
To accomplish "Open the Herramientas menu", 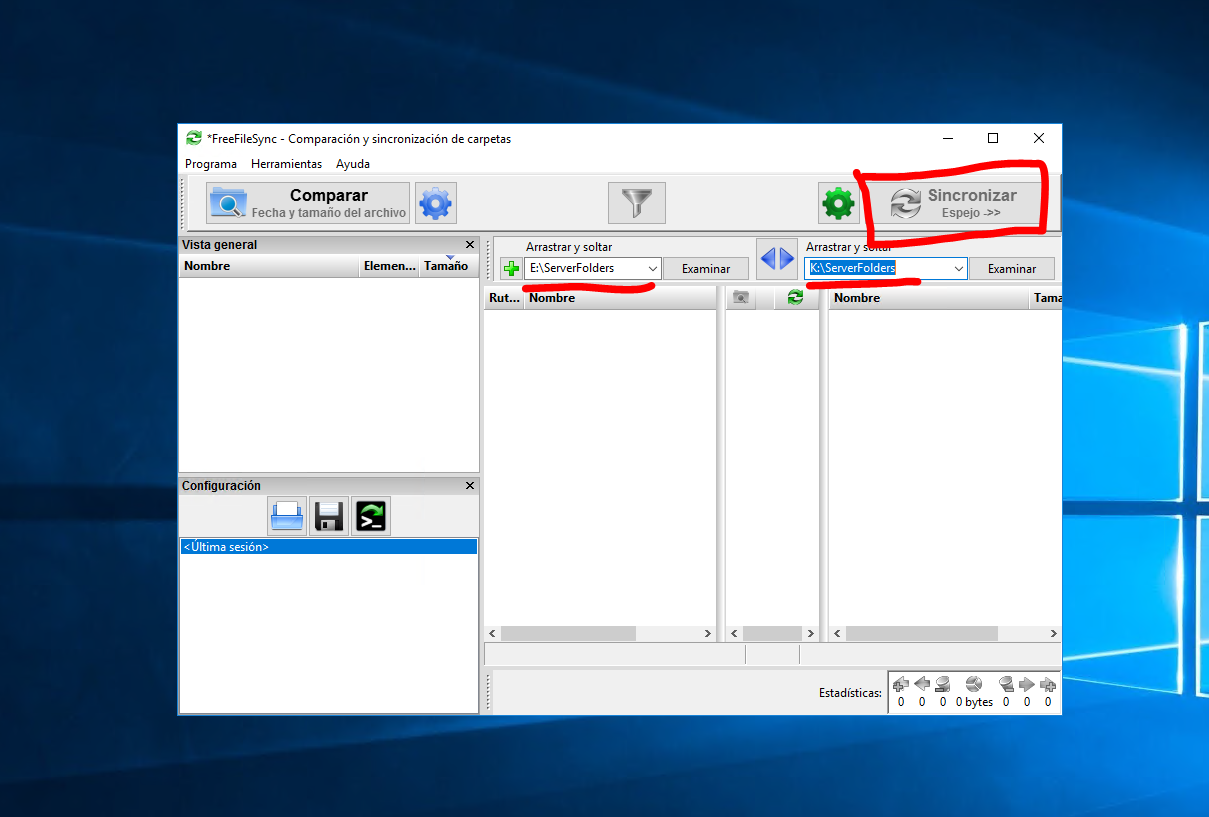I will coord(286,164).
